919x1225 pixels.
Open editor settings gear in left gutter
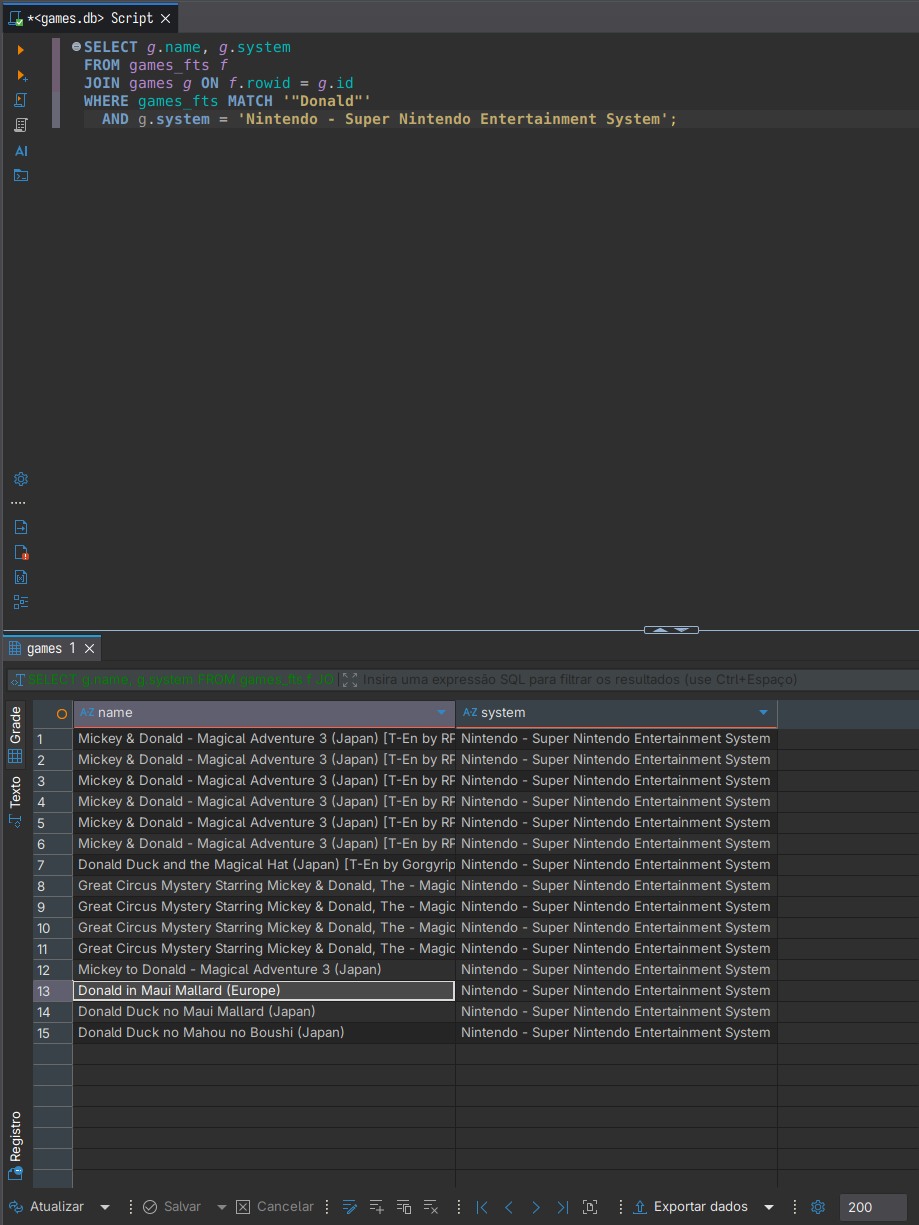[x=21, y=479]
